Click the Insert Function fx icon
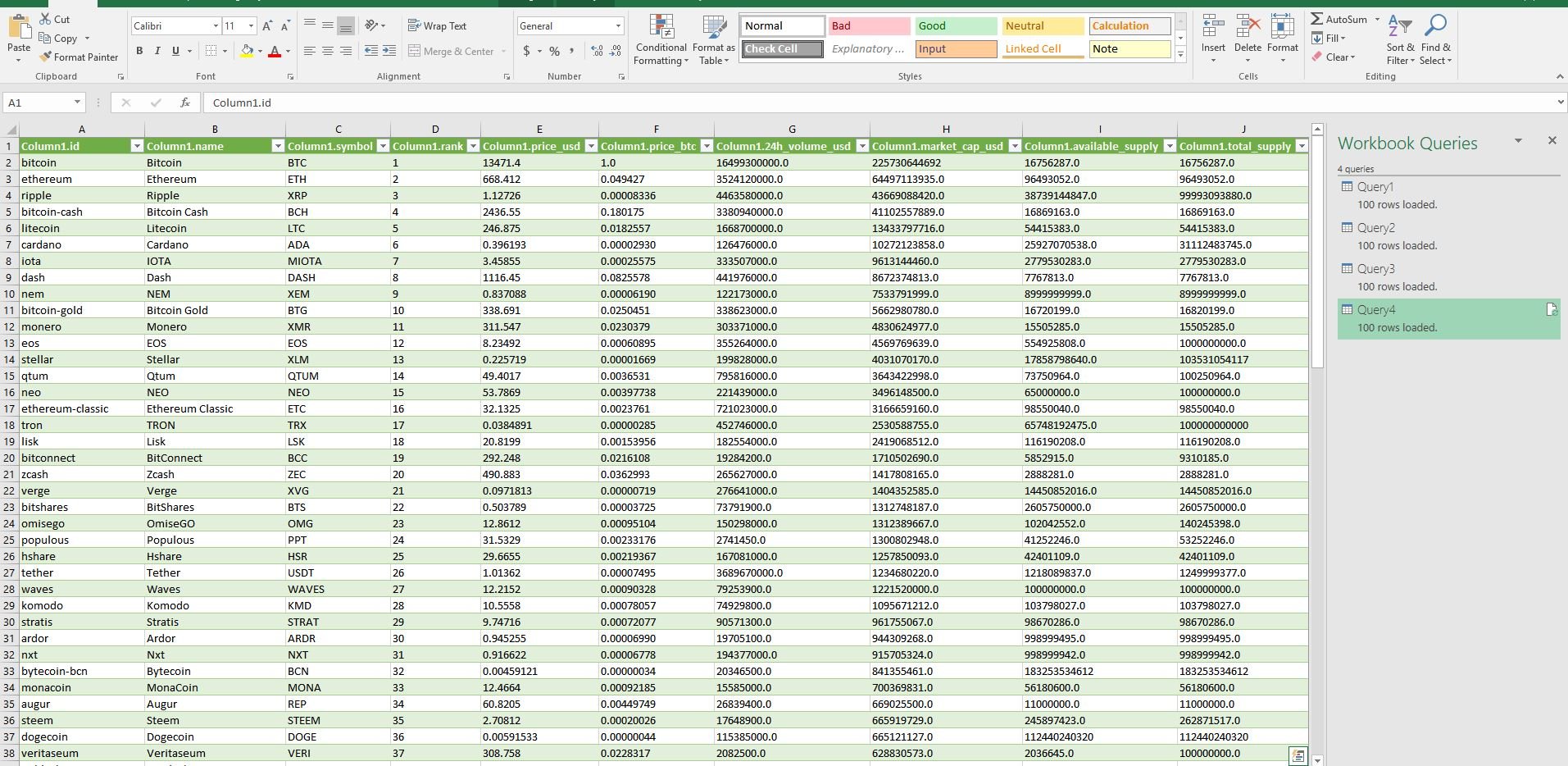The width and height of the screenshot is (1568, 766). coord(185,103)
